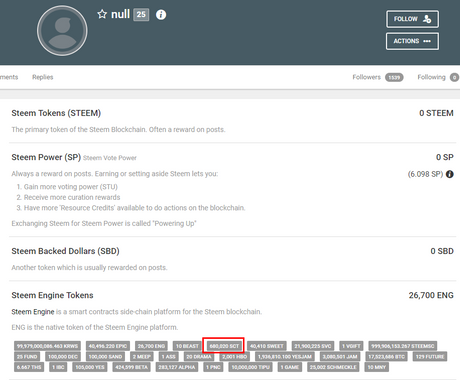
Task: Follow the null account
Action: point(412,19)
